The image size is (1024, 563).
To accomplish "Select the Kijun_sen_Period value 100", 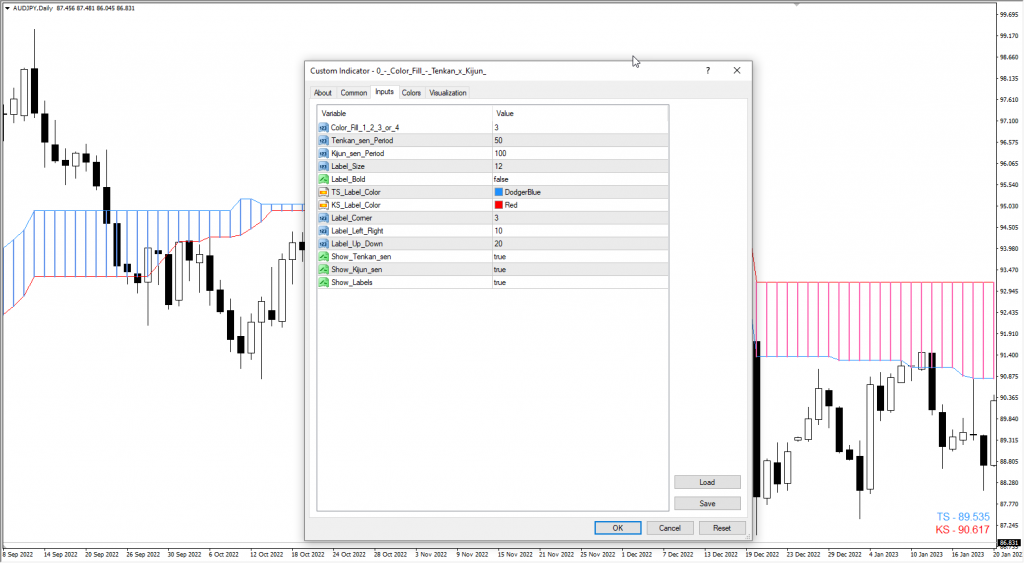I will tap(580, 153).
